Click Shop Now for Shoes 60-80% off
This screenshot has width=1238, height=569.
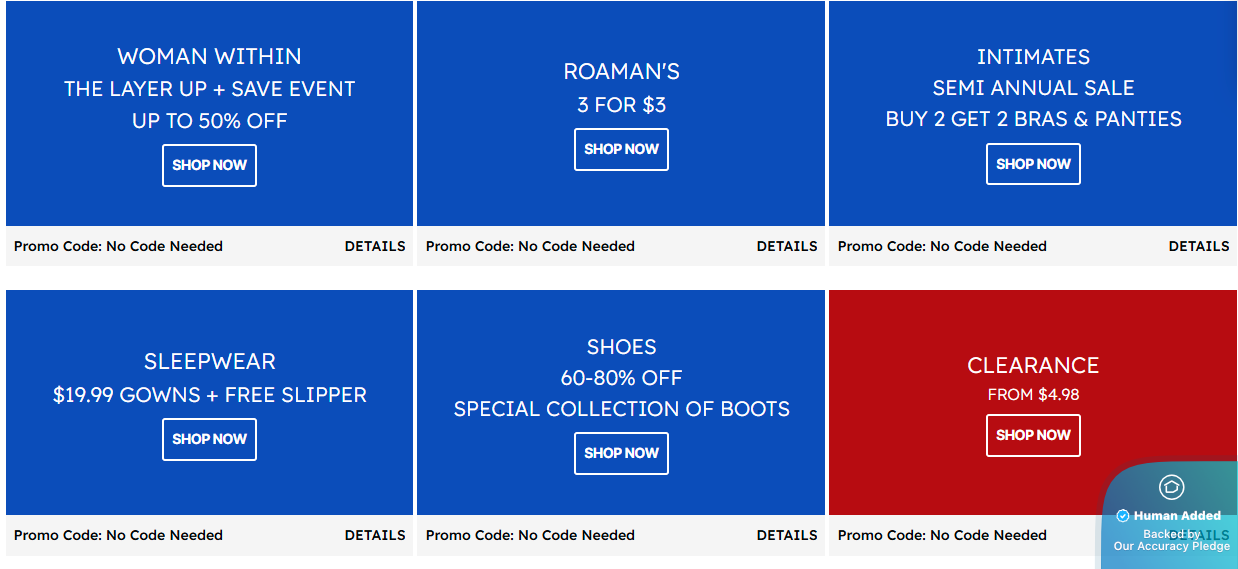[x=621, y=453]
